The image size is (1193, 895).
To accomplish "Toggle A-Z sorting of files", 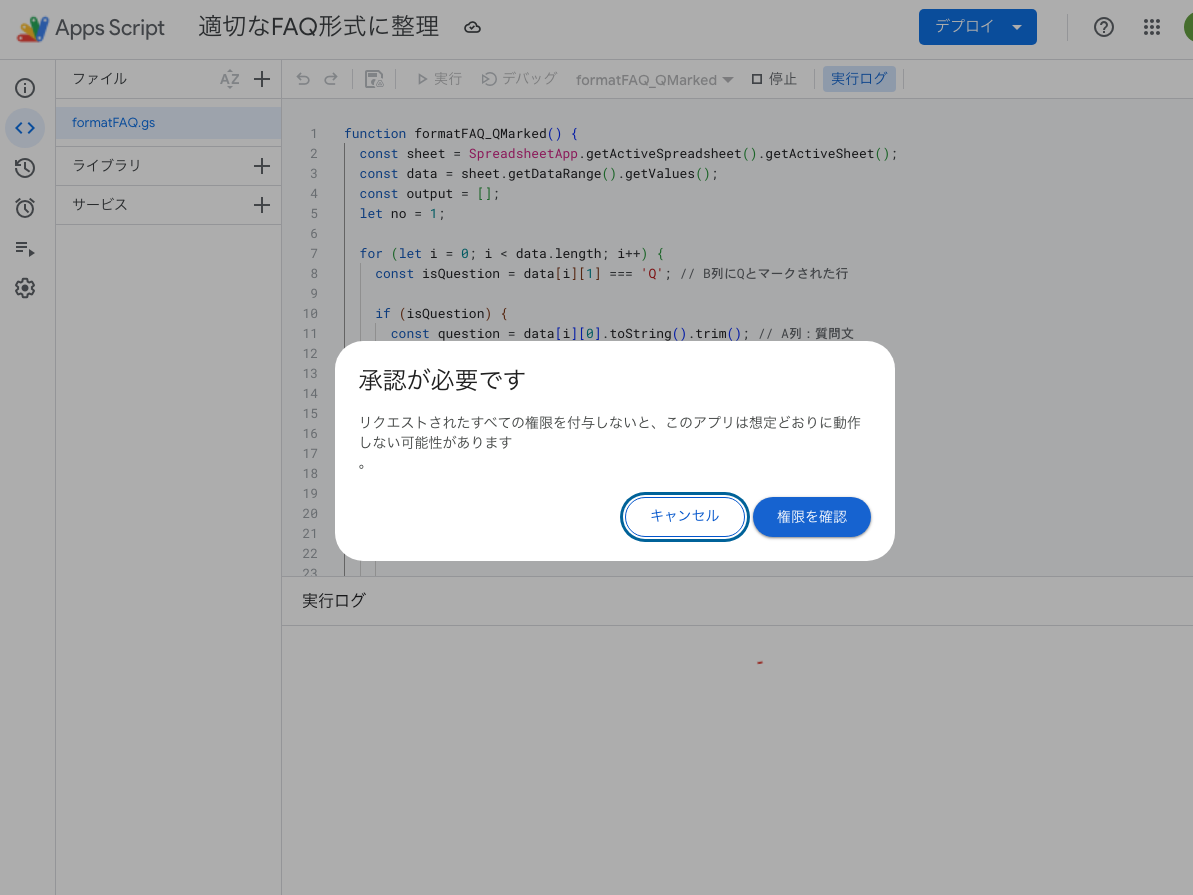I will coord(232,78).
